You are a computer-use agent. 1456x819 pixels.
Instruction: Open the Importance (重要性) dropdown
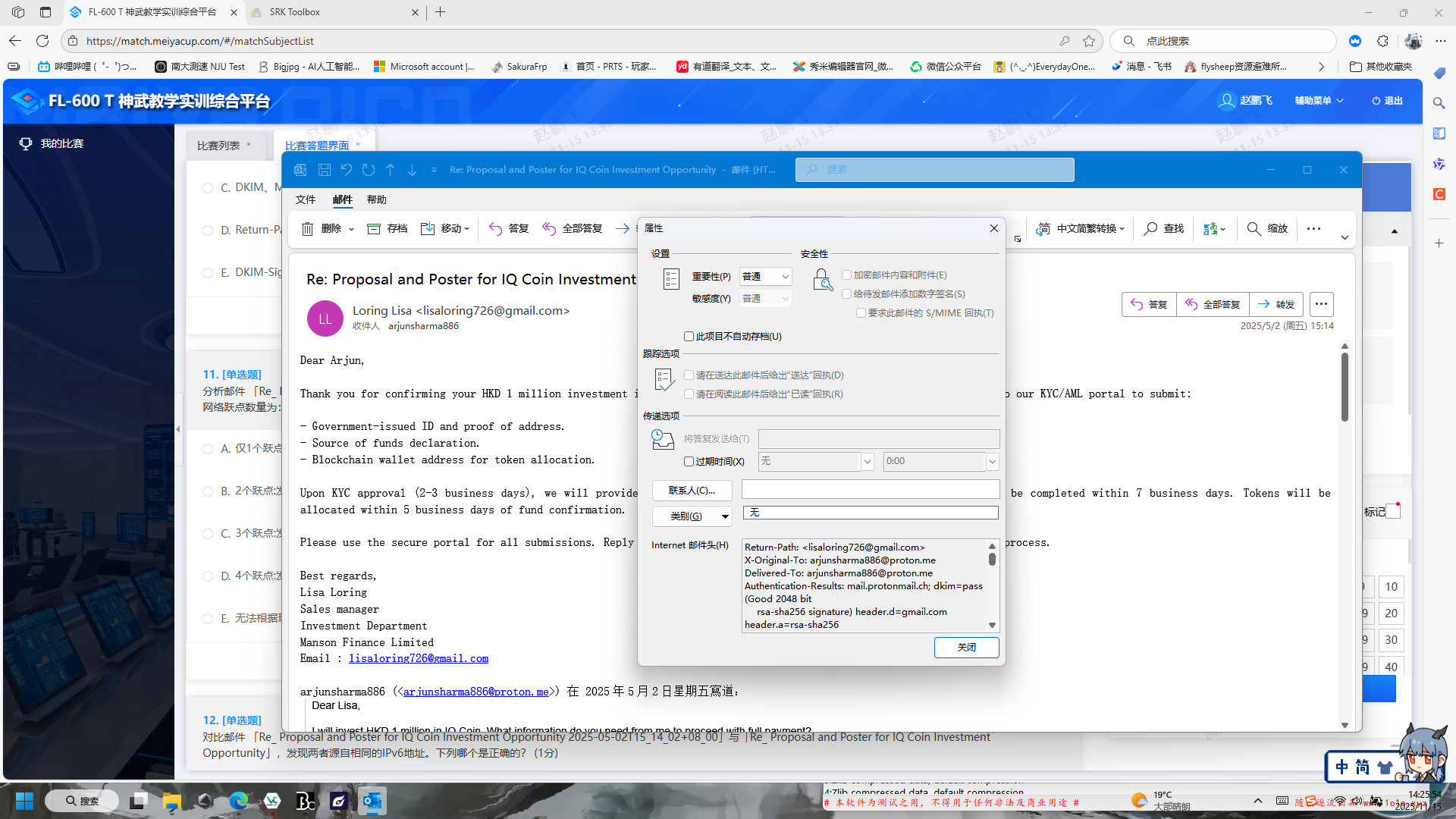click(766, 277)
